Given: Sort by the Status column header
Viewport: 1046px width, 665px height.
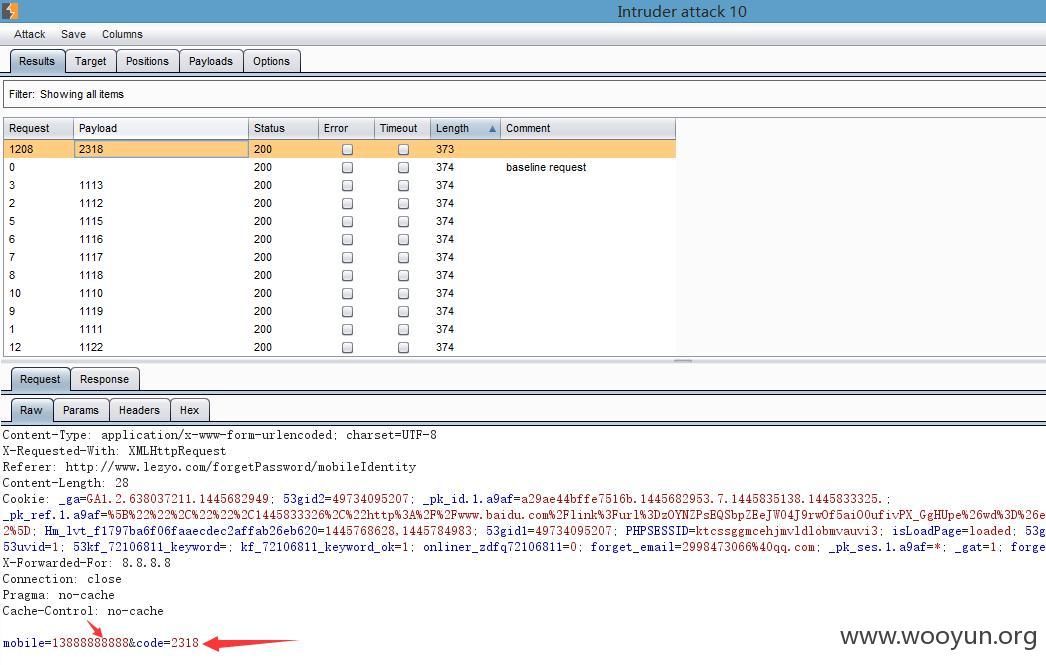Looking at the screenshot, I should point(284,128).
